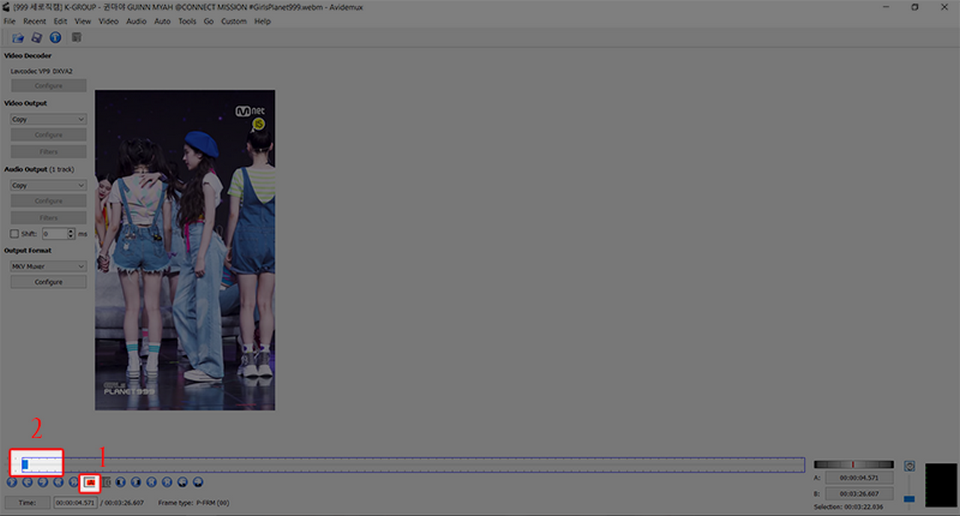
Task: Click the volume slider handle
Action: [909, 499]
